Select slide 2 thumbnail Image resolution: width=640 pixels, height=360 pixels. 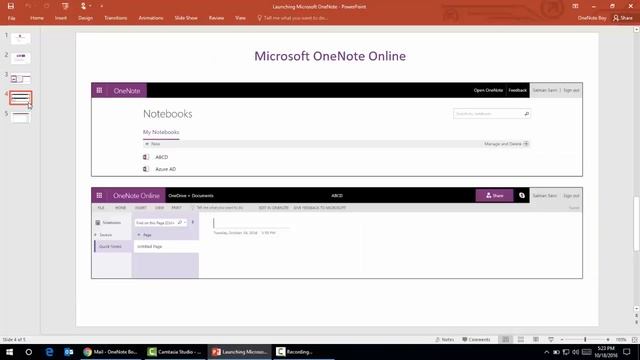tap(20, 58)
